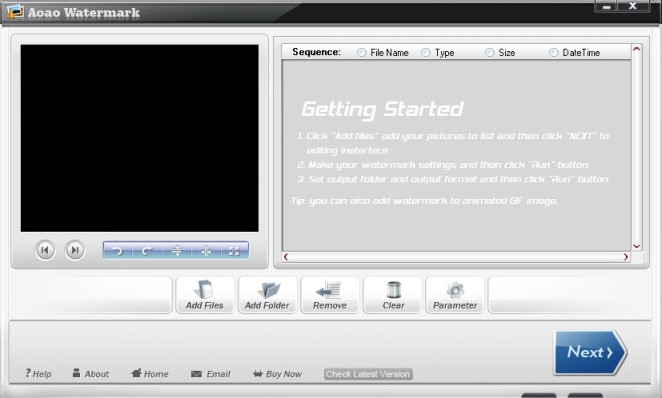Click the horizontal scroll-right arrow

click(626, 257)
